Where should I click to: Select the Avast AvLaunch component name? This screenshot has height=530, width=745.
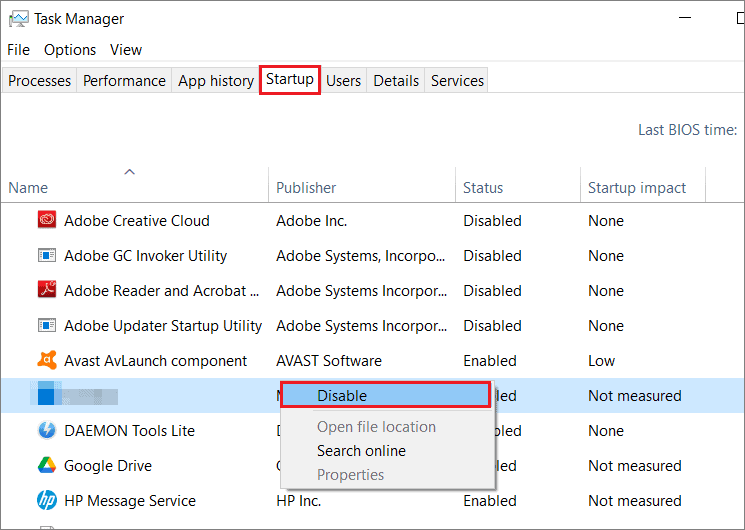155,361
